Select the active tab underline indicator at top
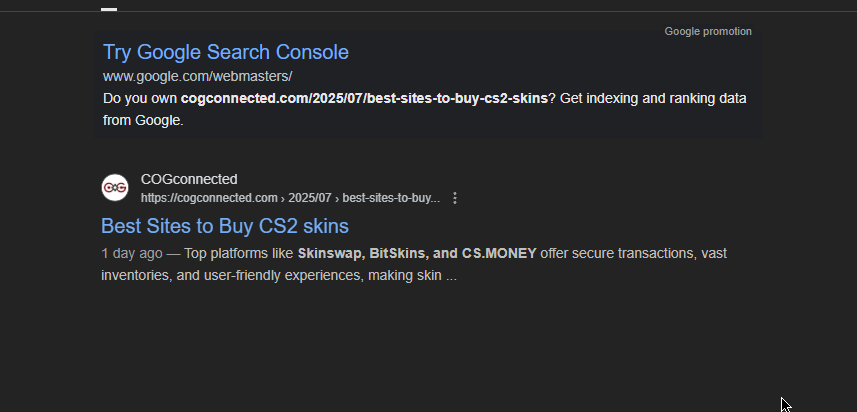The height and width of the screenshot is (412, 857). pyautogui.click(x=109, y=9)
